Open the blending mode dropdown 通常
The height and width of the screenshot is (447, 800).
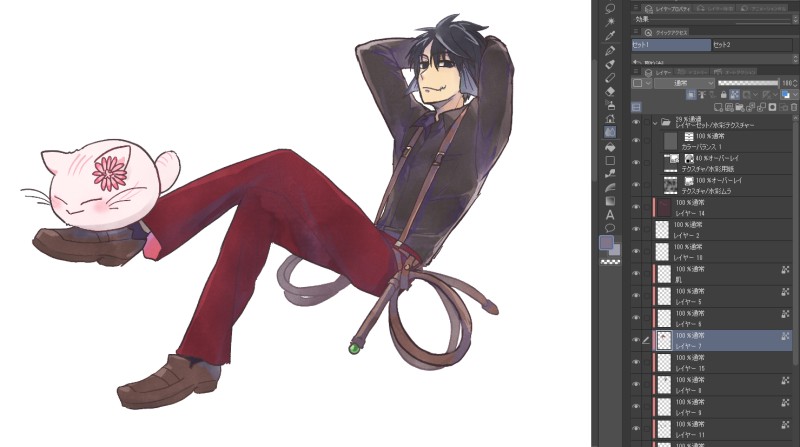(x=684, y=83)
